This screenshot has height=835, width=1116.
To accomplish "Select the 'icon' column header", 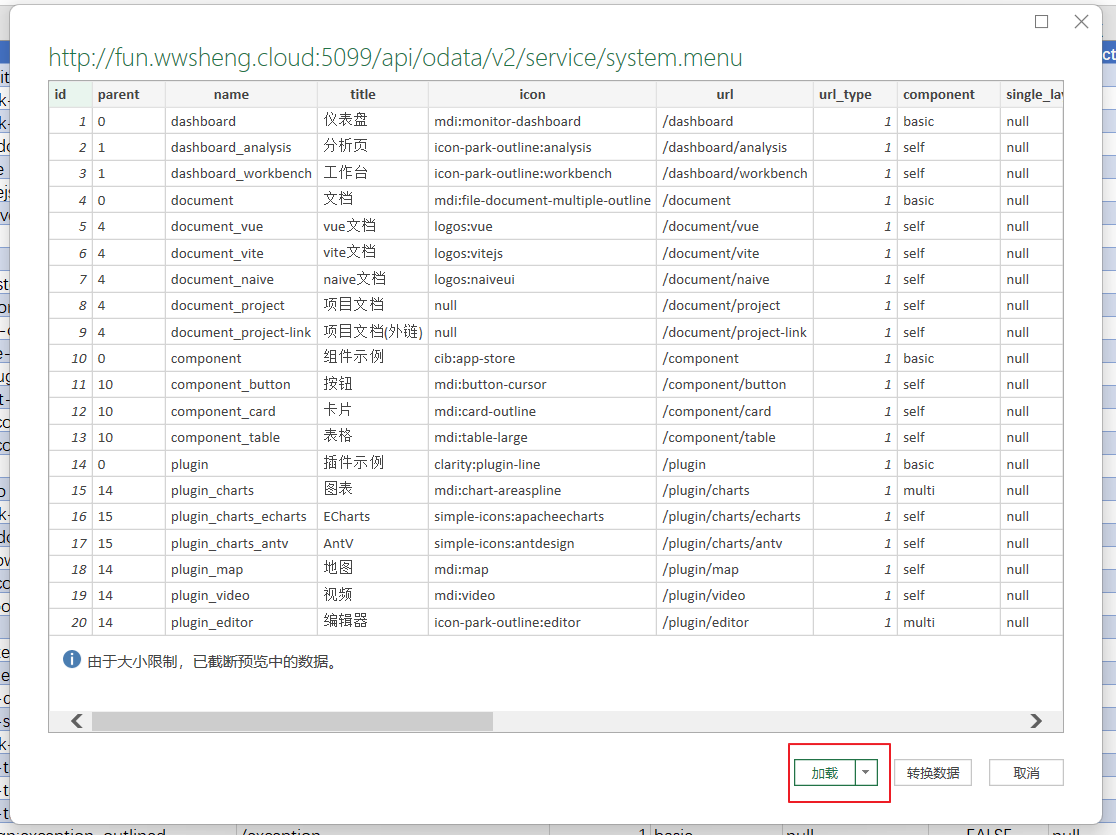I will pyautogui.click(x=532, y=95).
